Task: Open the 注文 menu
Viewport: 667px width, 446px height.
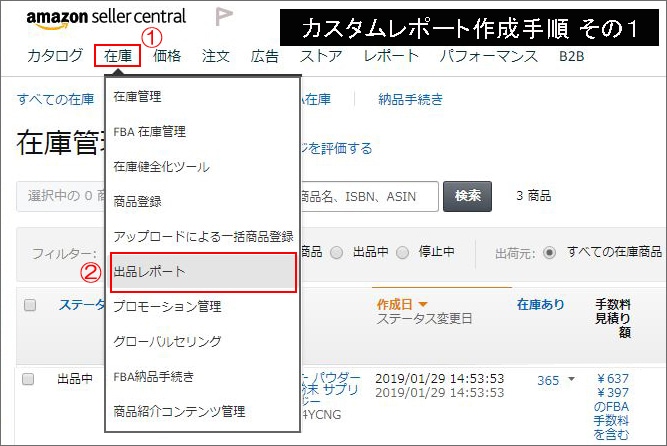Action: point(216,56)
